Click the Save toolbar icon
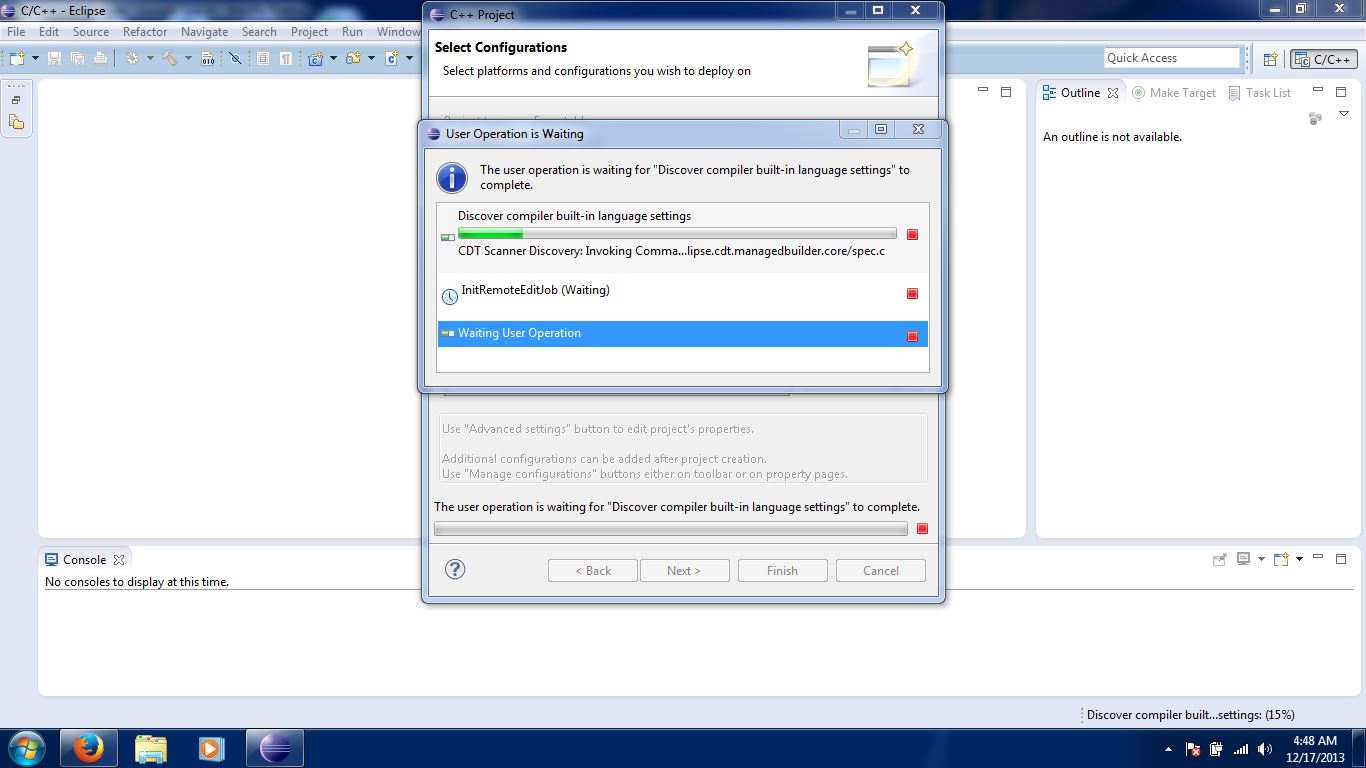Screen dimensions: 1366x768 pos(54,58)
